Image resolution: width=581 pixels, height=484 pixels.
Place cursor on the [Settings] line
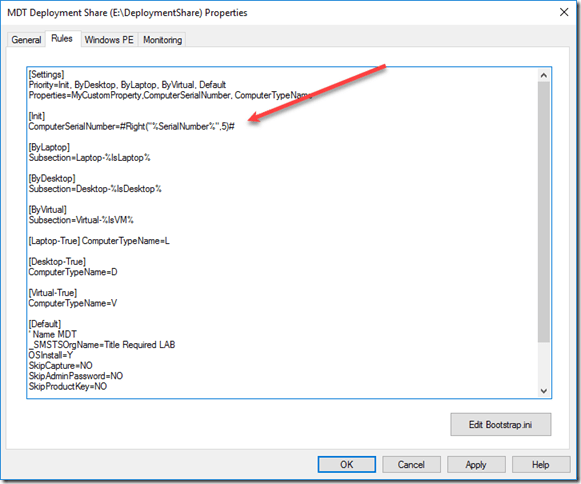(x=46, y=74)
